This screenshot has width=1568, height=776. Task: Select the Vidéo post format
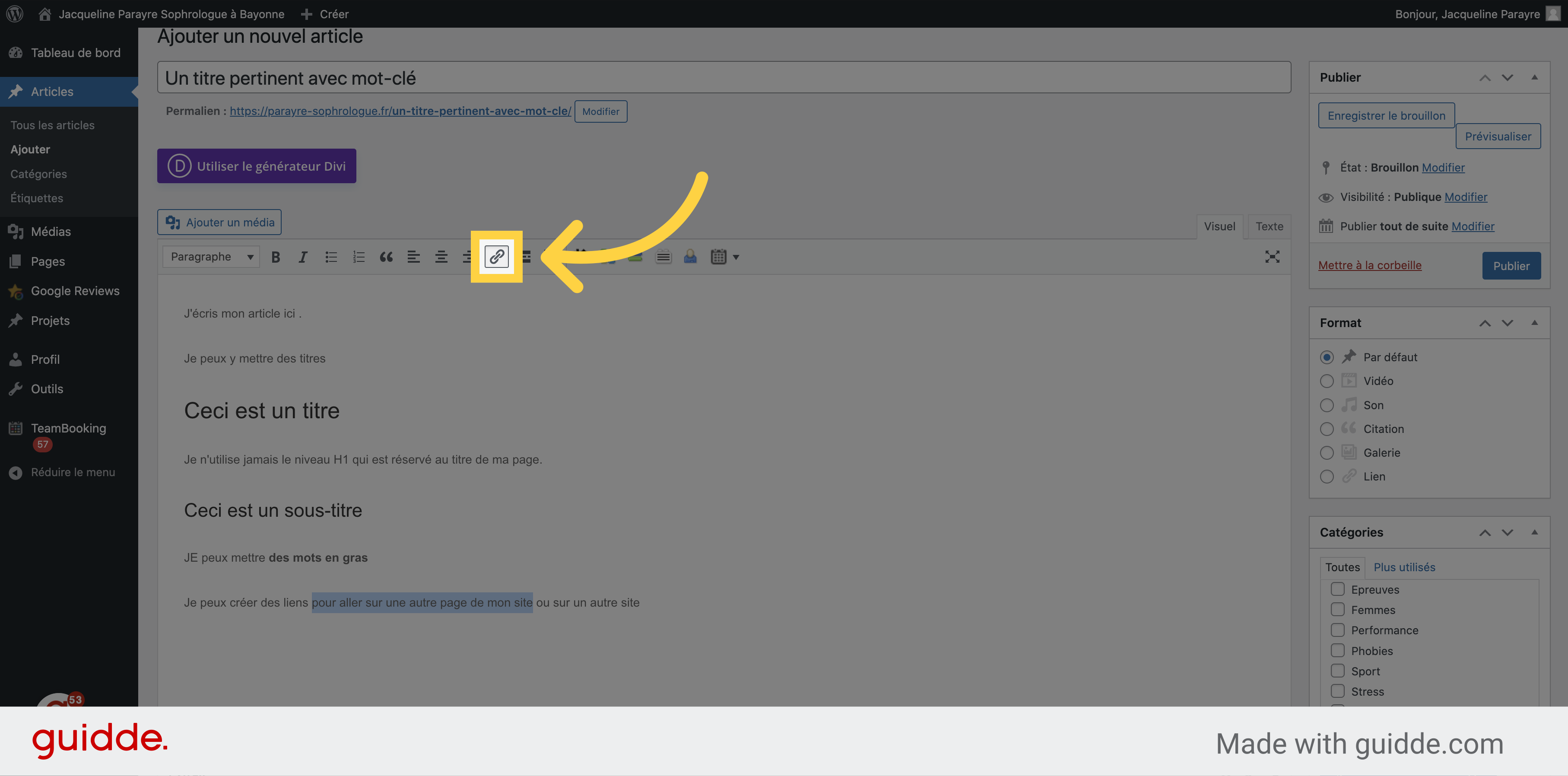[x=1327, y=381]
